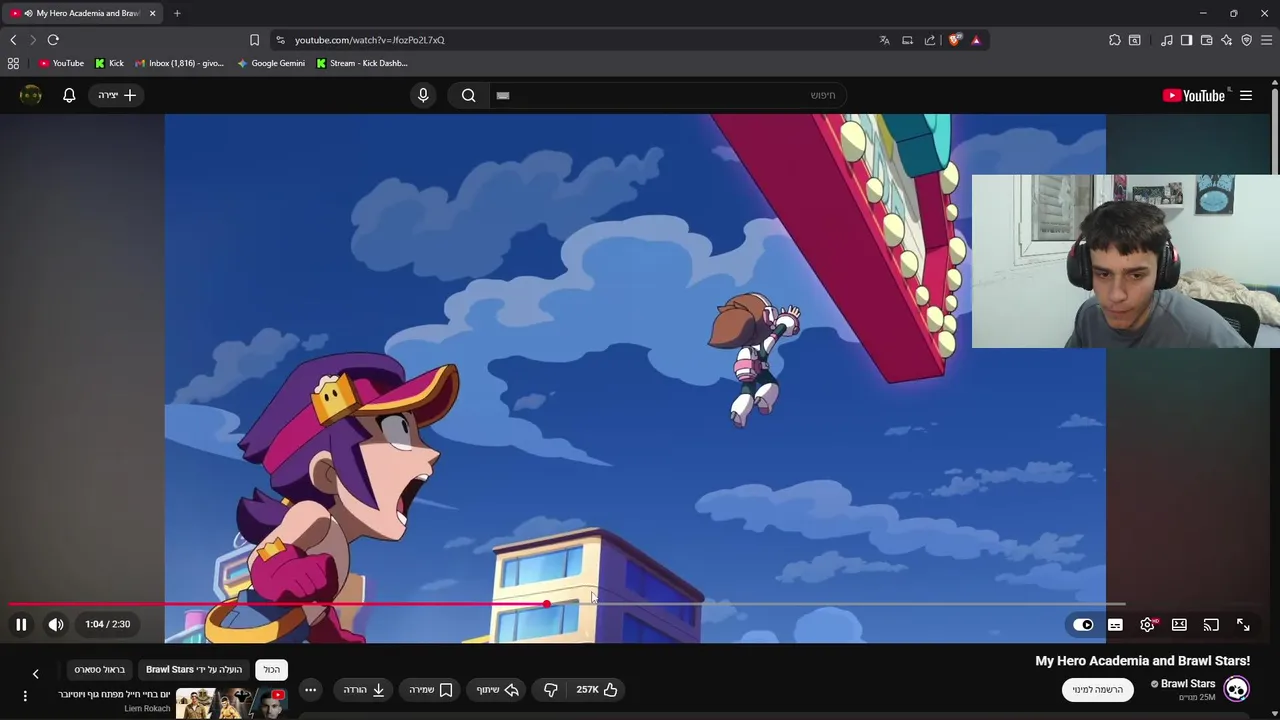Click the 1:04 / 2:30 time display
Image resolution: width=1280 pixels, height=720 pixels.
(x=108, y=624)
